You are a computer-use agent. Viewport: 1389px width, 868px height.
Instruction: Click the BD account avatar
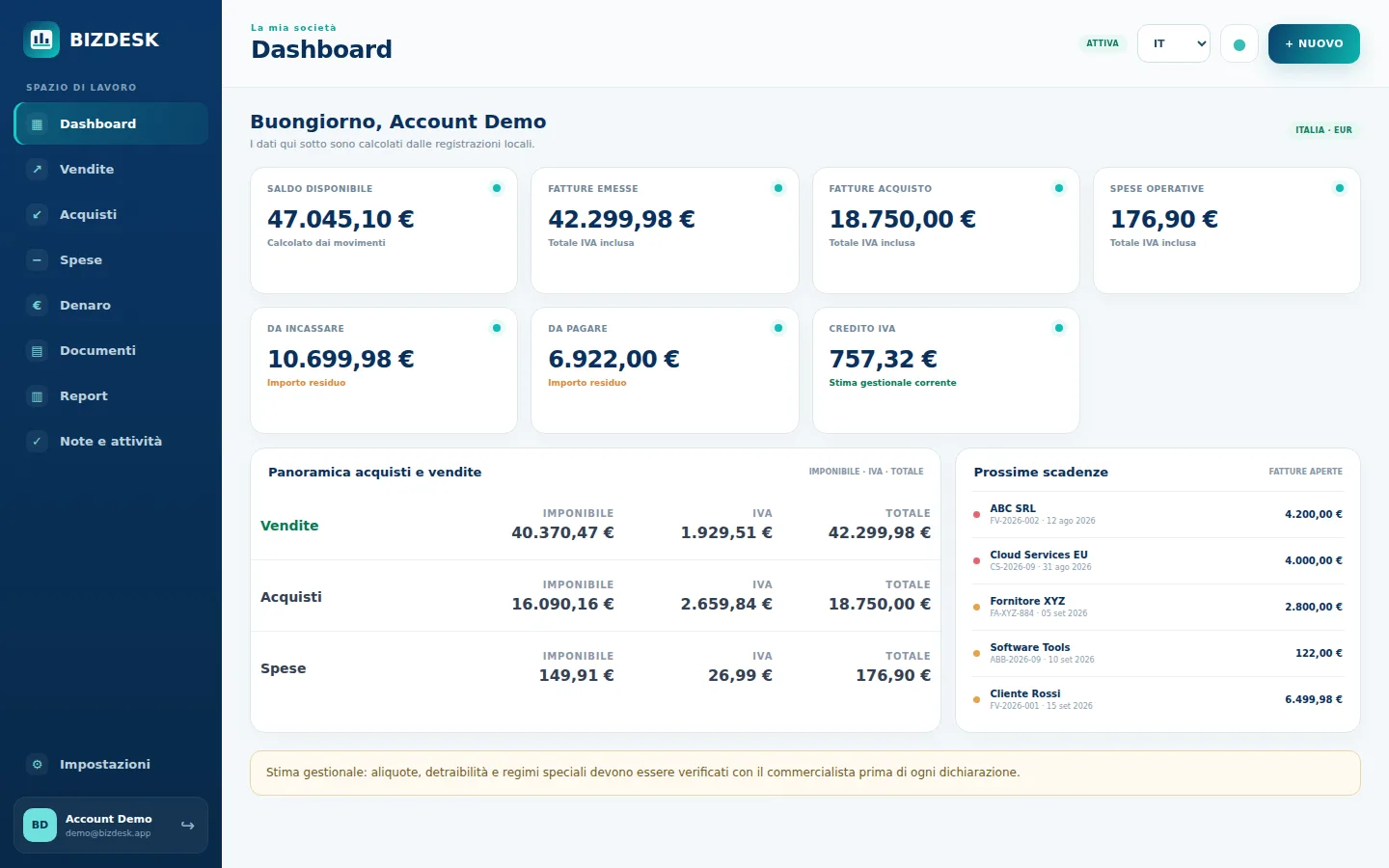pos(40,825)
